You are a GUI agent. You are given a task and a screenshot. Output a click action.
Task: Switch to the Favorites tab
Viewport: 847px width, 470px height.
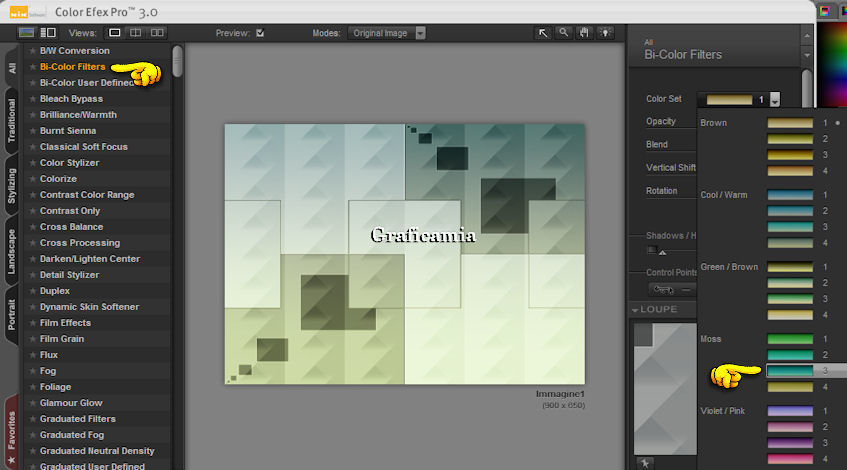tap(12, 432)
